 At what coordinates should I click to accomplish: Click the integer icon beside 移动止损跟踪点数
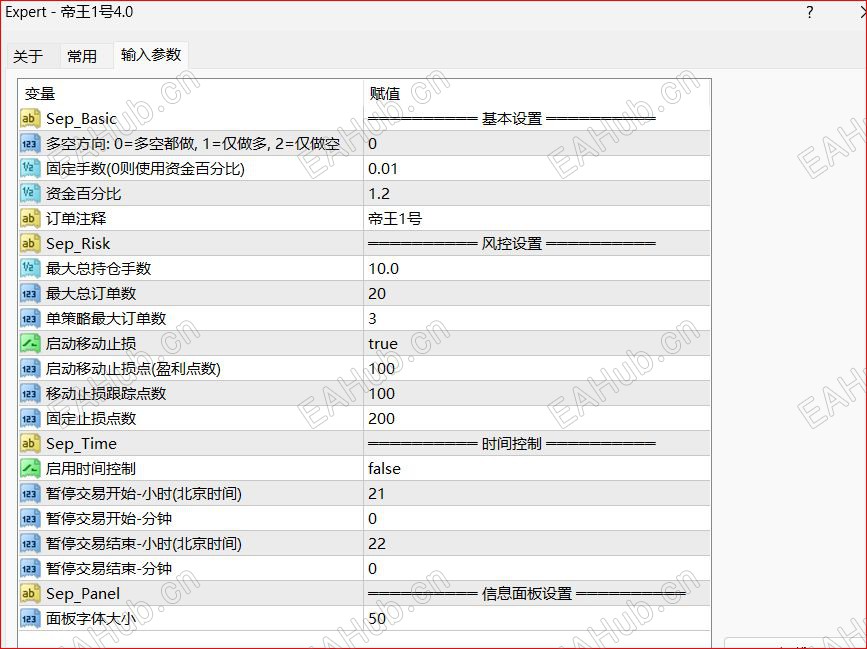[x=30, y=393]
